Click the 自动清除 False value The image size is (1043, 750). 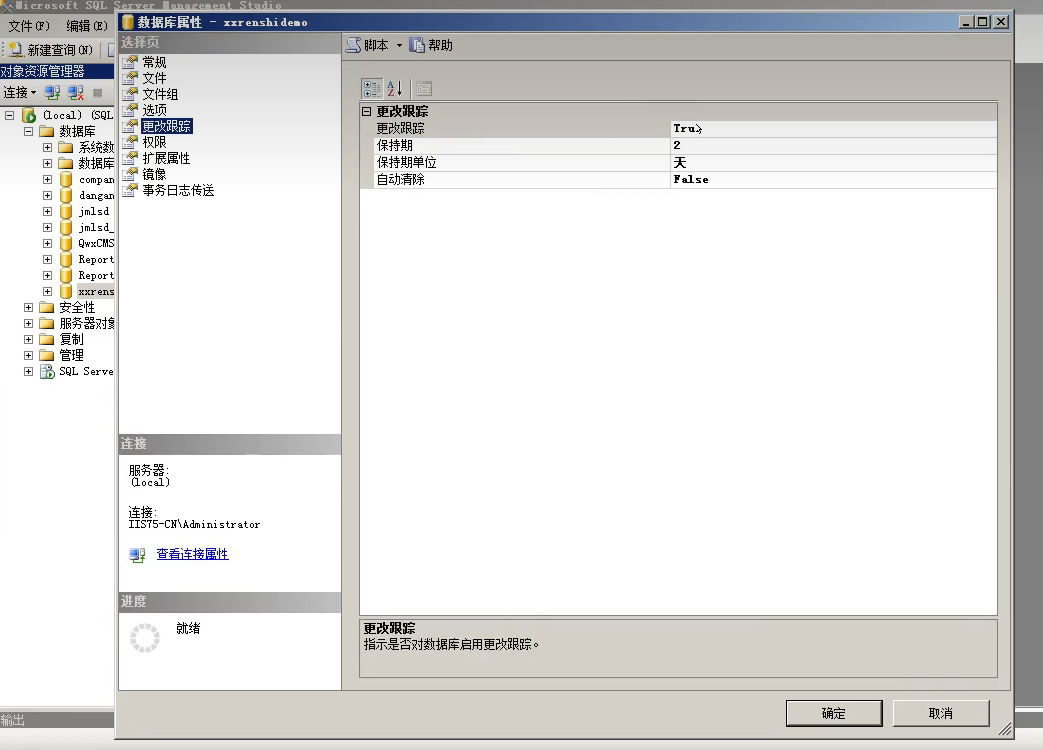click(x=833, y=180)
